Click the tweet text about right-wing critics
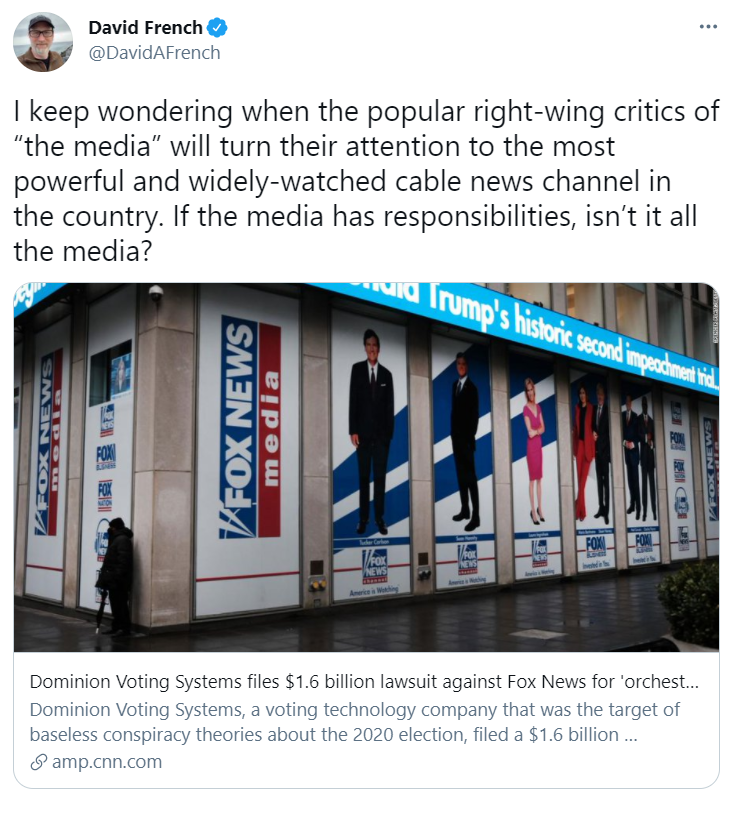 click(x=366, y=181)
